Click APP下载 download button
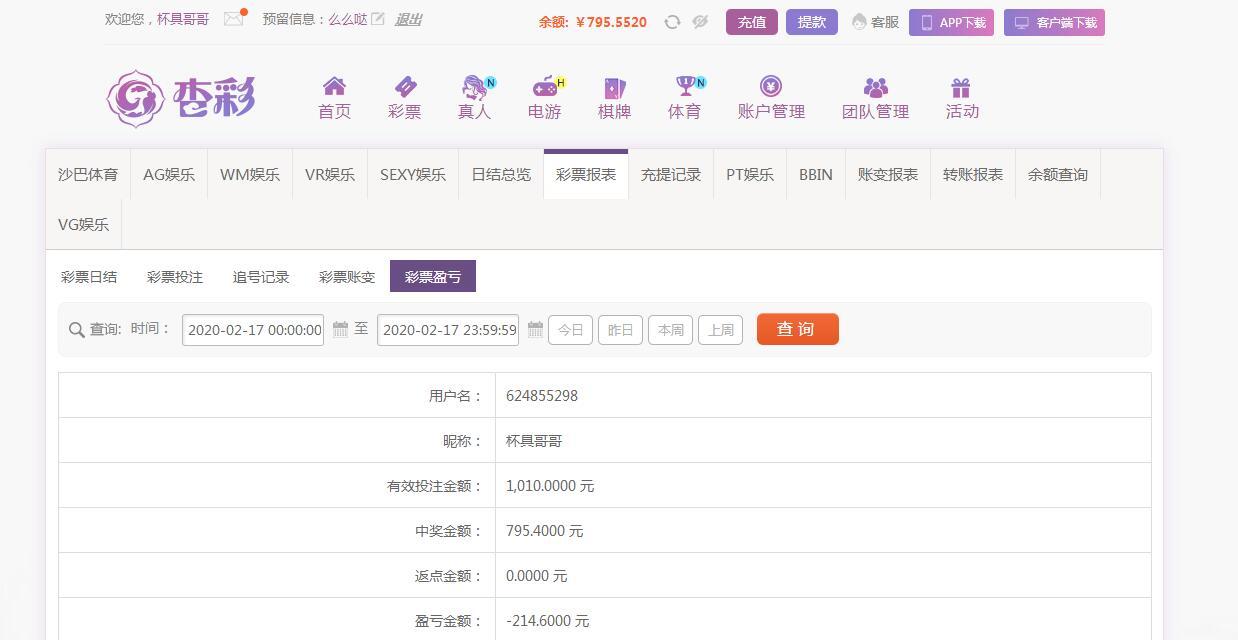1238x640 pixels. [951, 22]
